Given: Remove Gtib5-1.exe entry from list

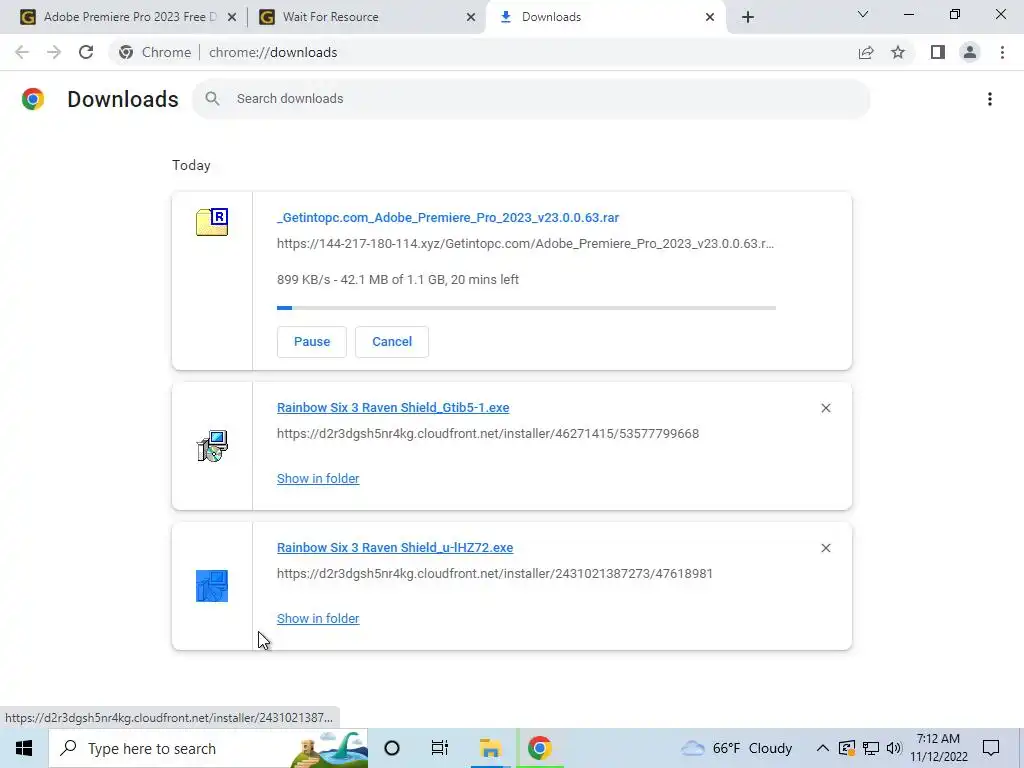Looking at the screenshot, I should click(x=825, y=408).
